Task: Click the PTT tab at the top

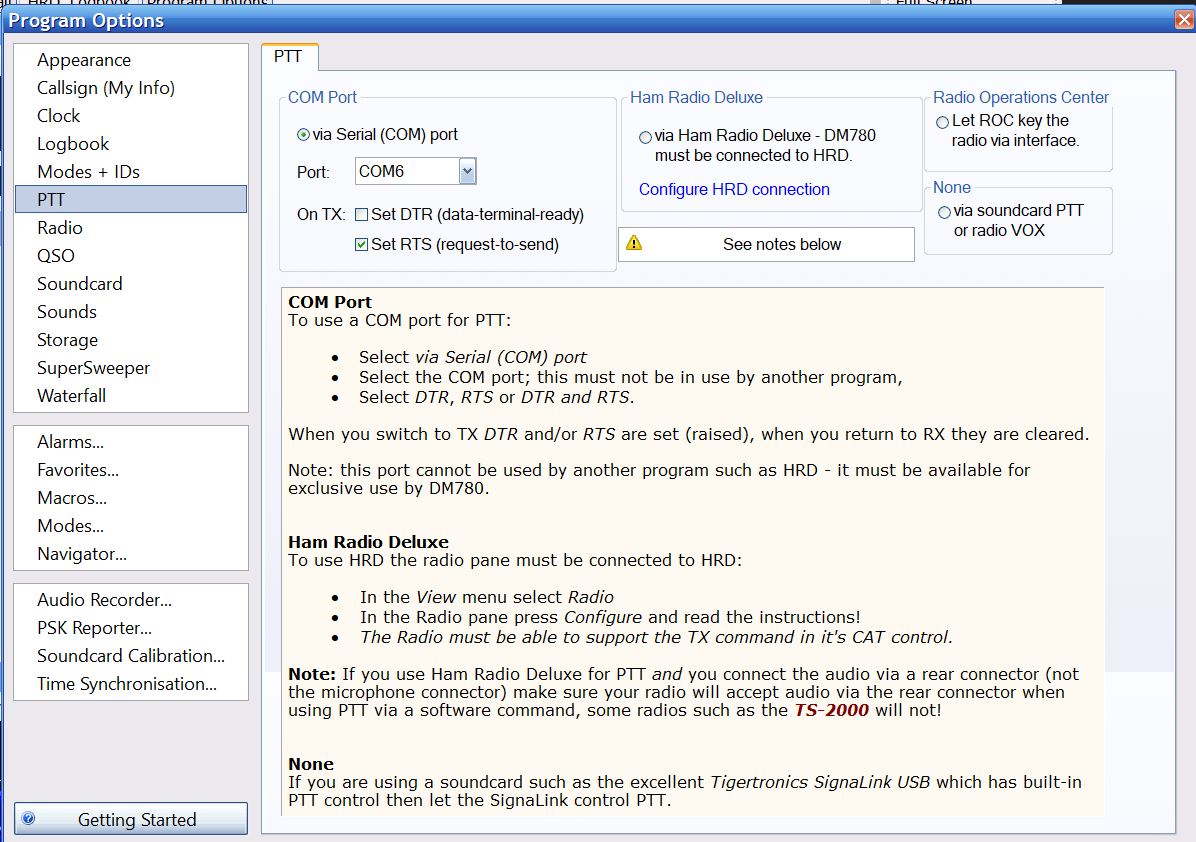Action: click(x=288, y=56)
